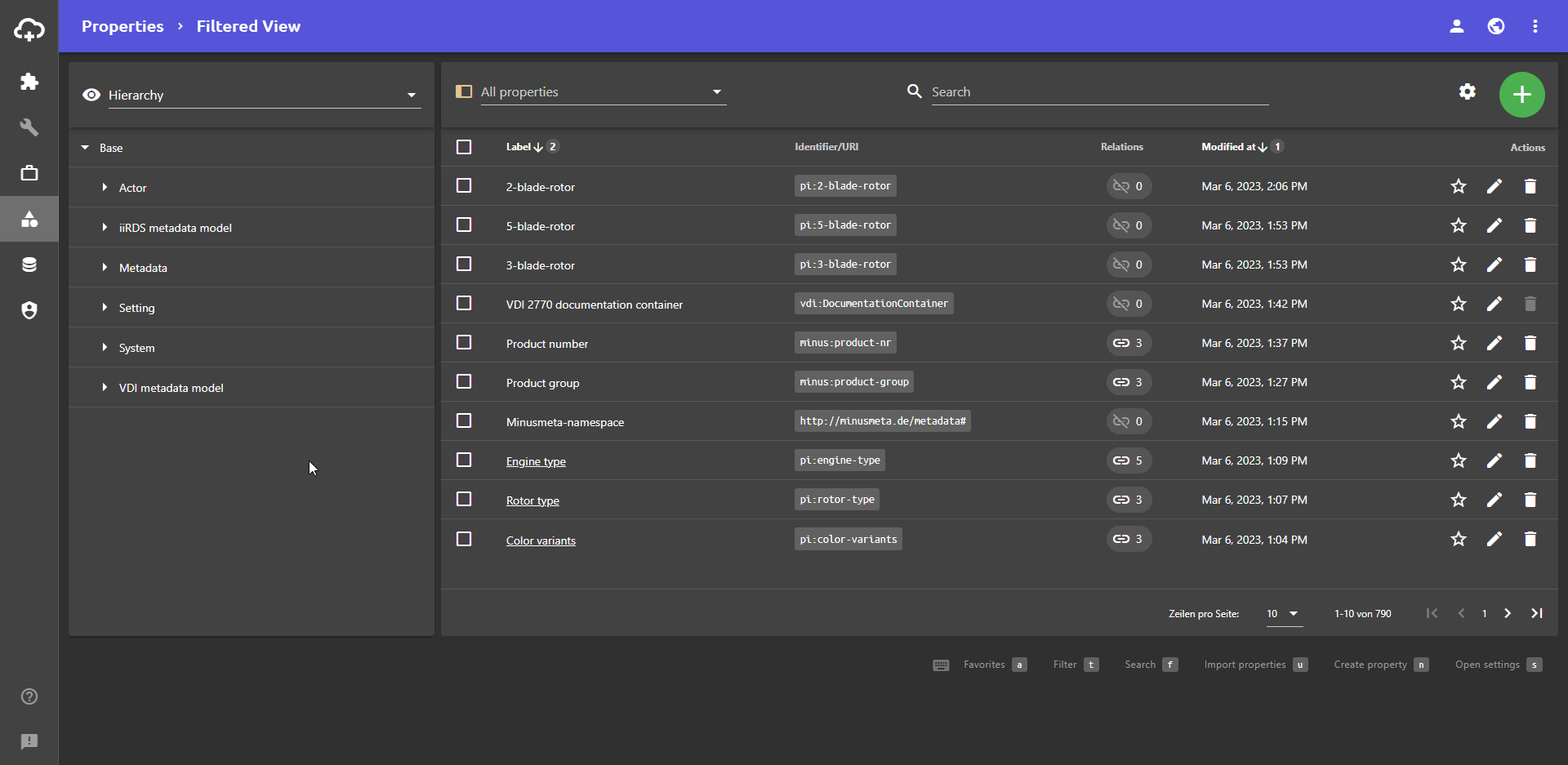Check the Product group row checkbox

pyautogui.click(x=464, y=381)
